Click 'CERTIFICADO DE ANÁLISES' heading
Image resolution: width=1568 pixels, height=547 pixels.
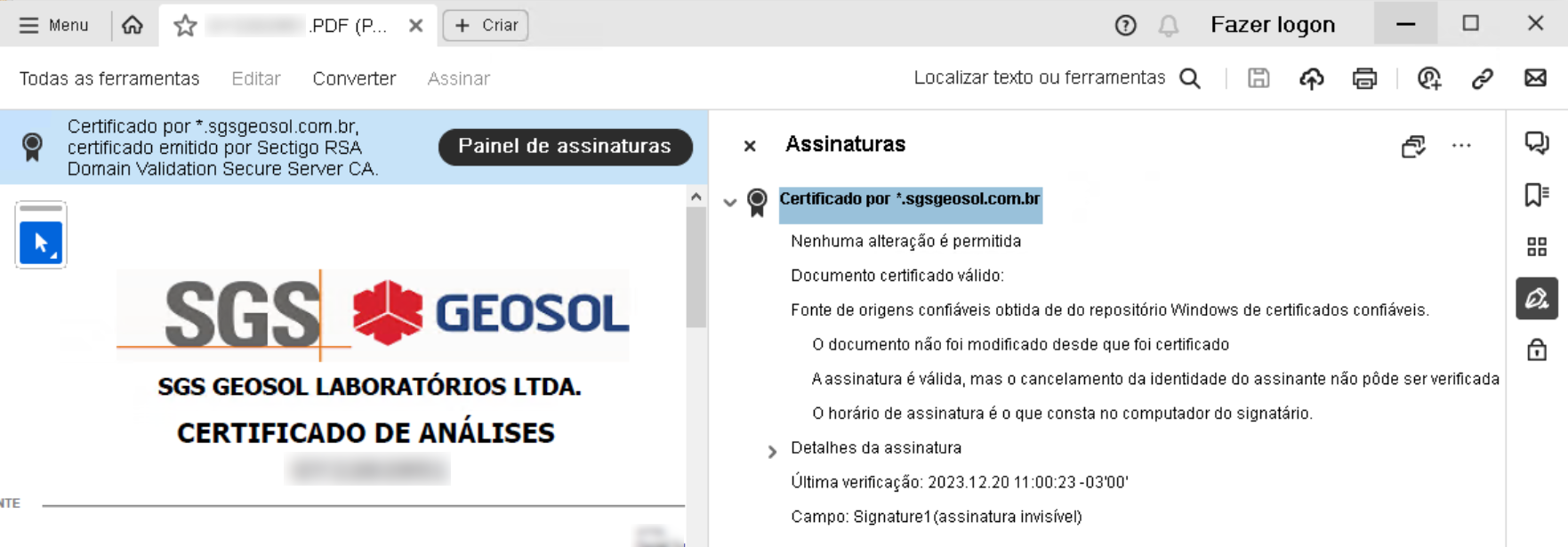tap(366, 433)
